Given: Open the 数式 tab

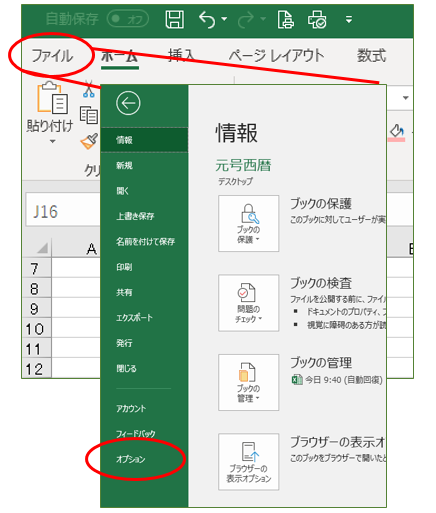Looking at the screenshot, I should pyautogui.click(x=372, y=55).
